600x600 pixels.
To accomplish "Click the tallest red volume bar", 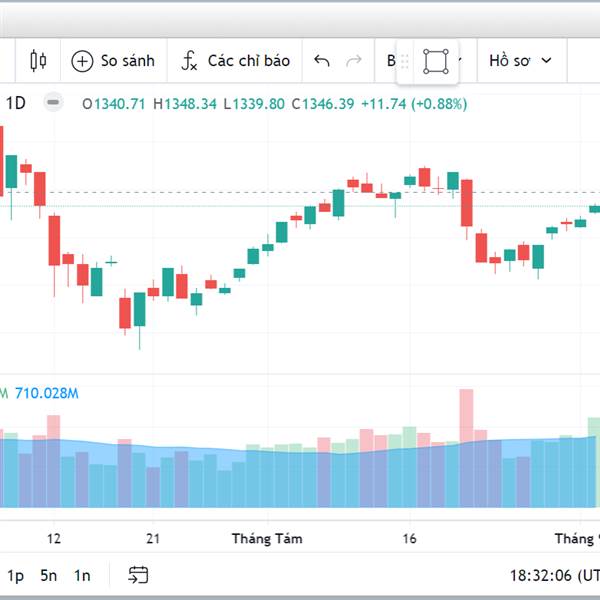I will pos(466,448).
